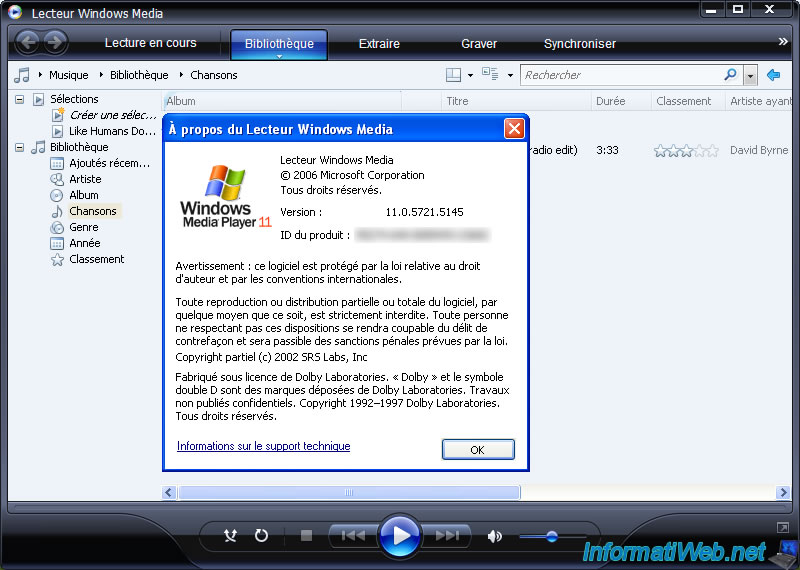
Task: Switch to compact mode icon
Action: click(x=782, y=527)
